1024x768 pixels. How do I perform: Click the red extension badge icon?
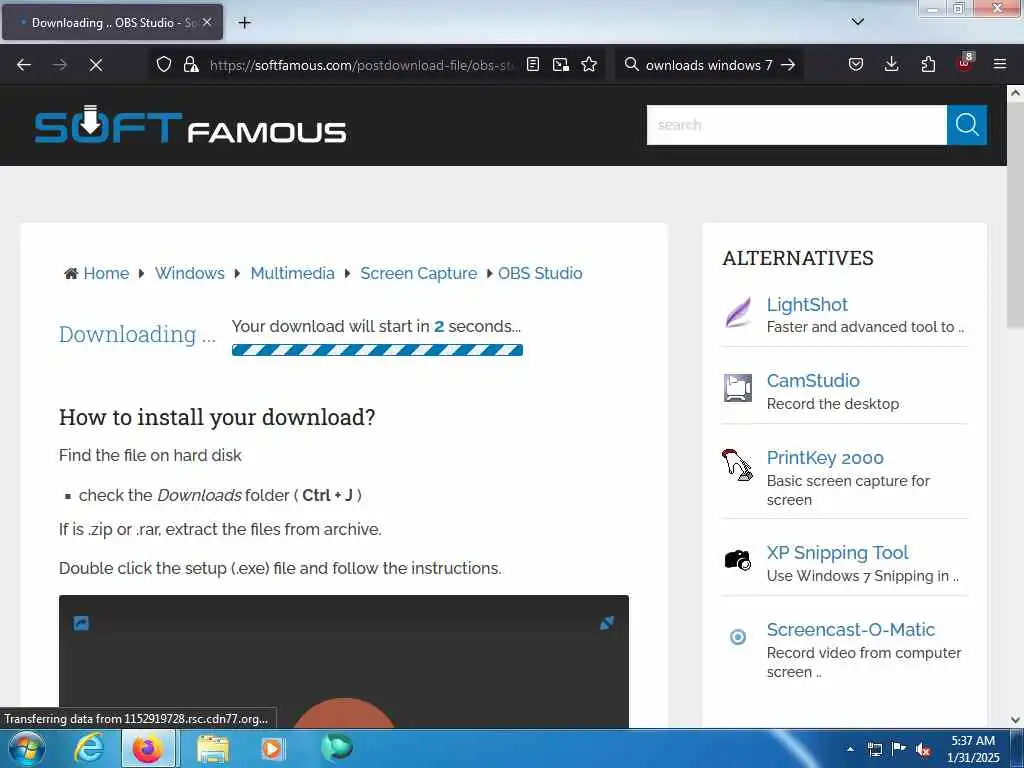(965, 63)
